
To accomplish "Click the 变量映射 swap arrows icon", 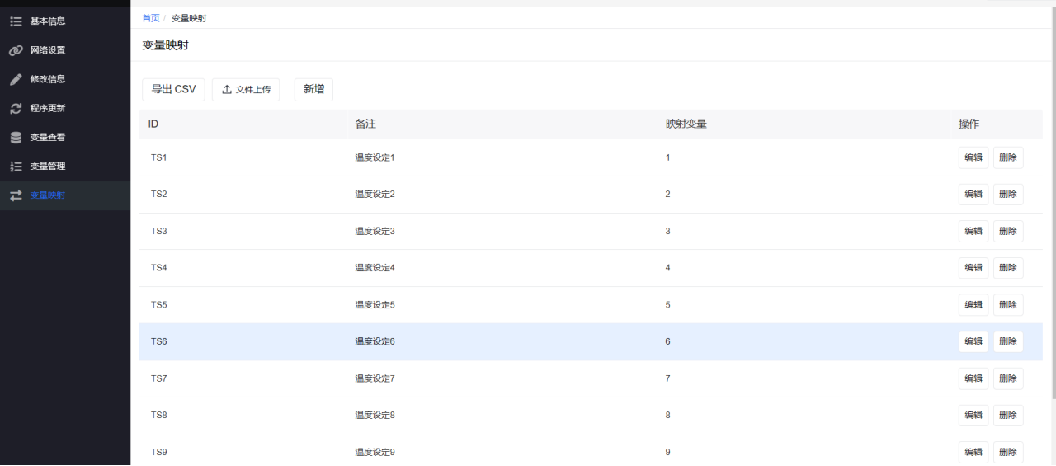I will tap(16, 195).
